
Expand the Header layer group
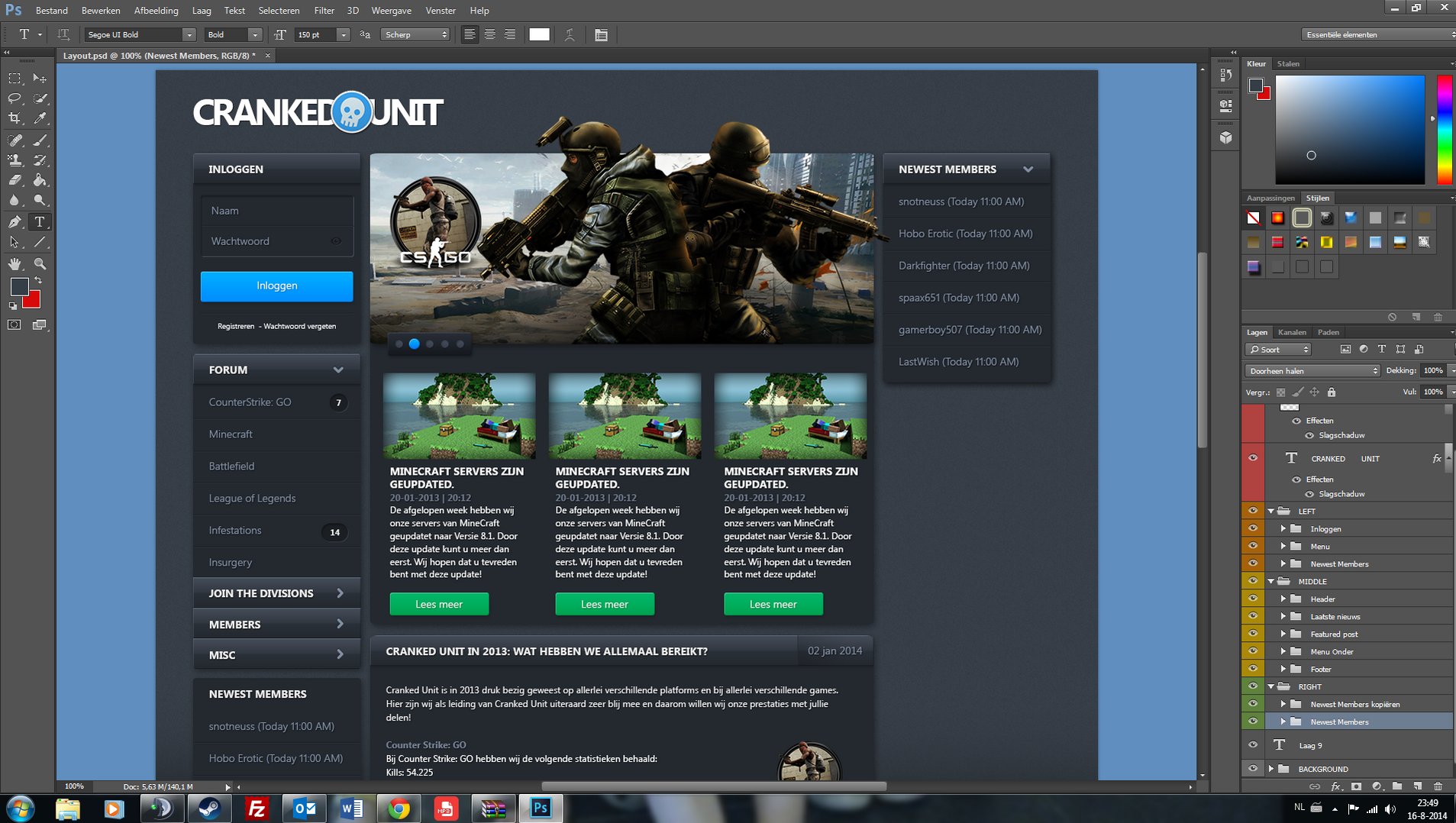[x=1283, y=599]
